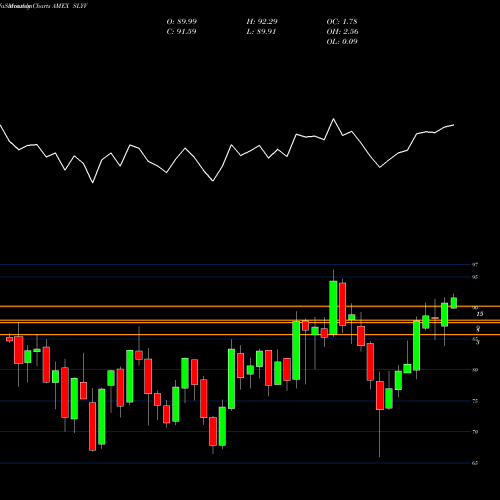Click the 75 price axis label
The width and height of the screenshot is (500, 500).
(475, 401)
